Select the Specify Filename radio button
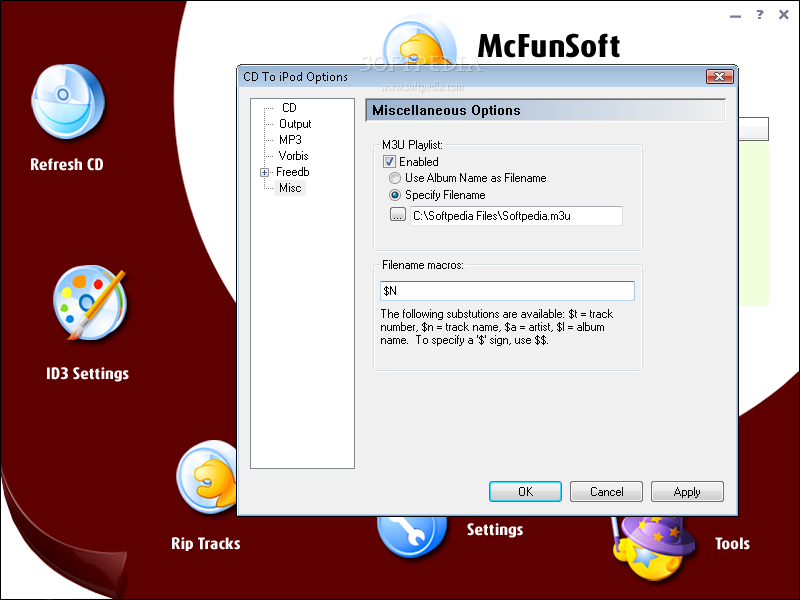 (x=395, y=195)
